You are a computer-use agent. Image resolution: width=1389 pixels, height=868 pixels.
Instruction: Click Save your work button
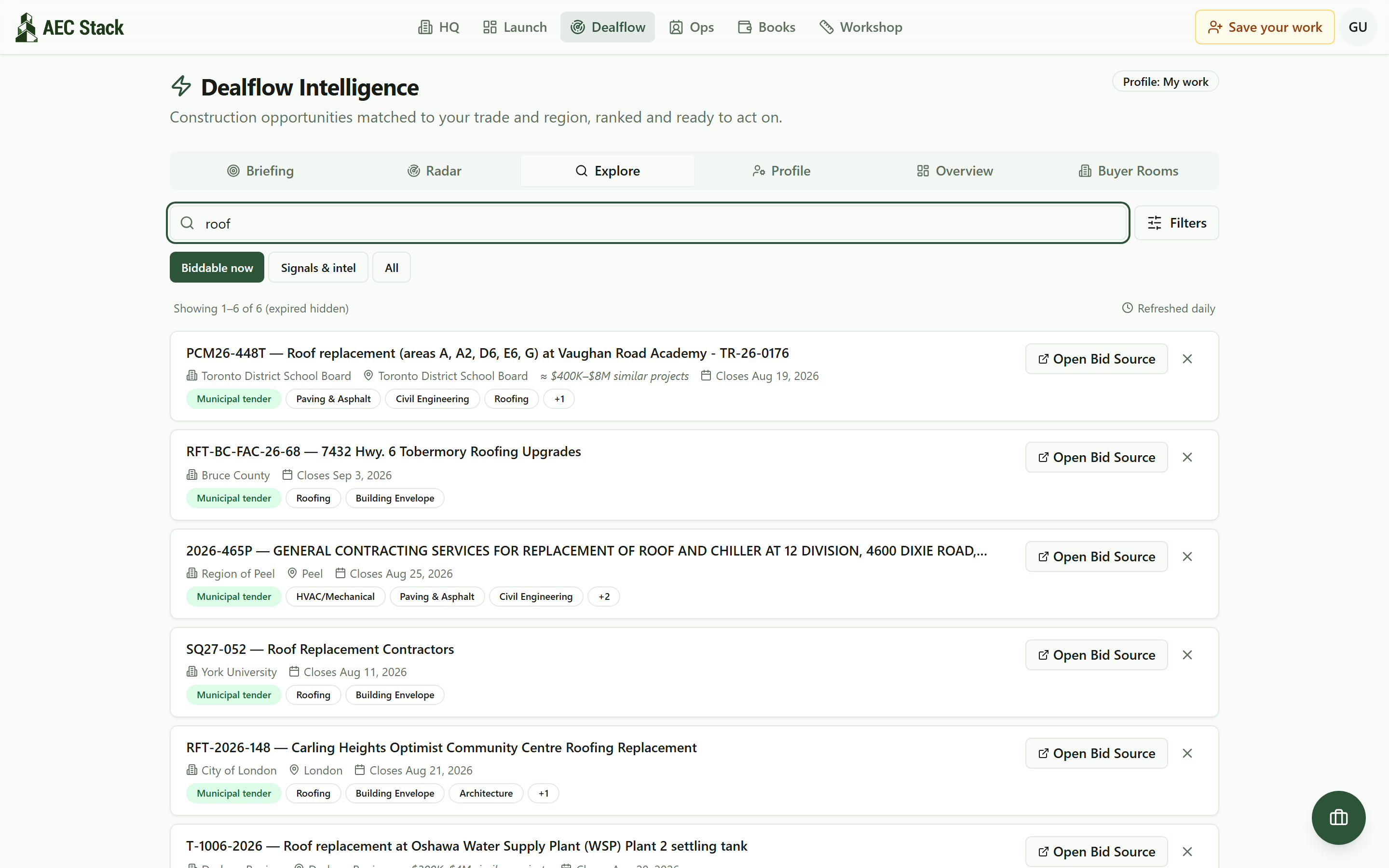[x=1265, y=27]
